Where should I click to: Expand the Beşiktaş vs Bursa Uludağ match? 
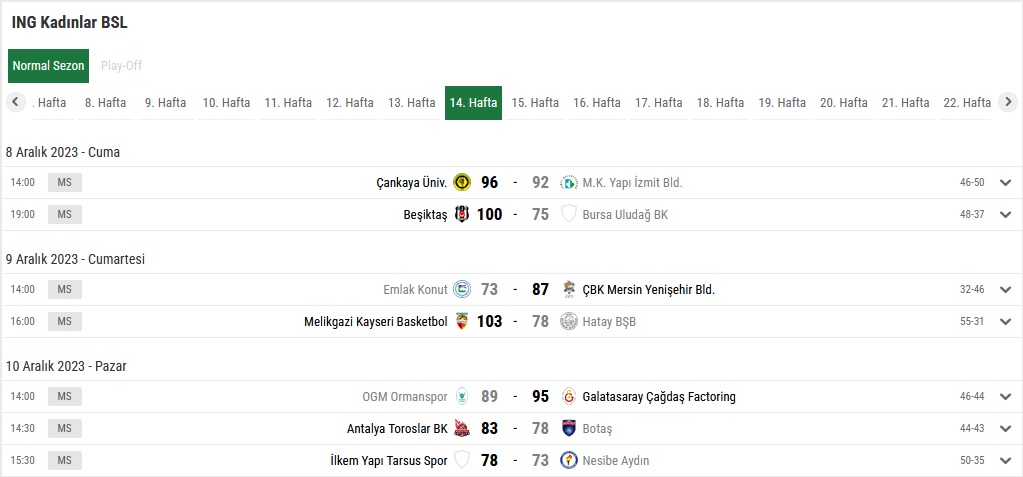pyautogui.click(x=1005, y=214)
